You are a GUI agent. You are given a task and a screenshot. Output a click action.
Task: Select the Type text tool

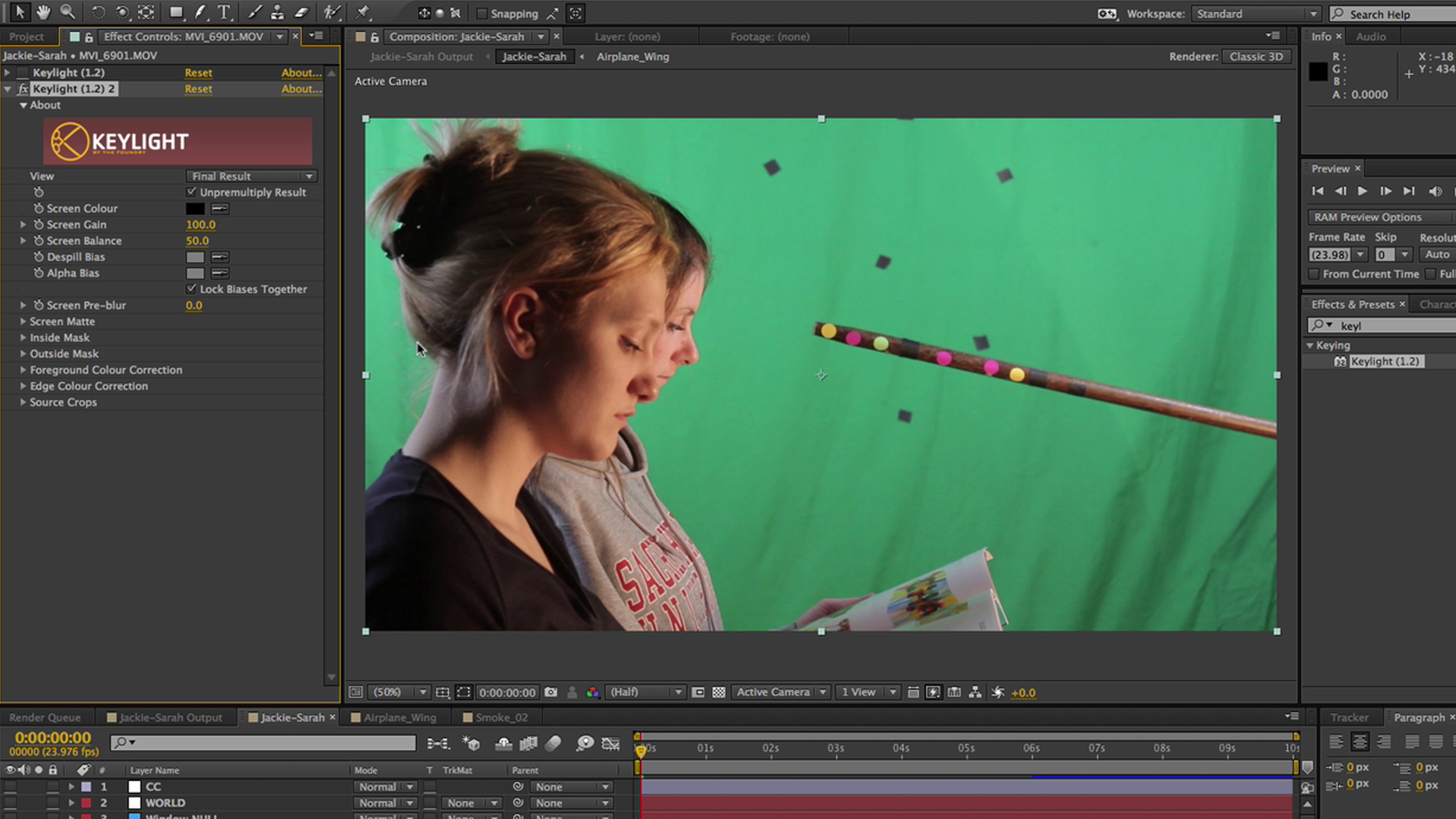tap(224, 13)
